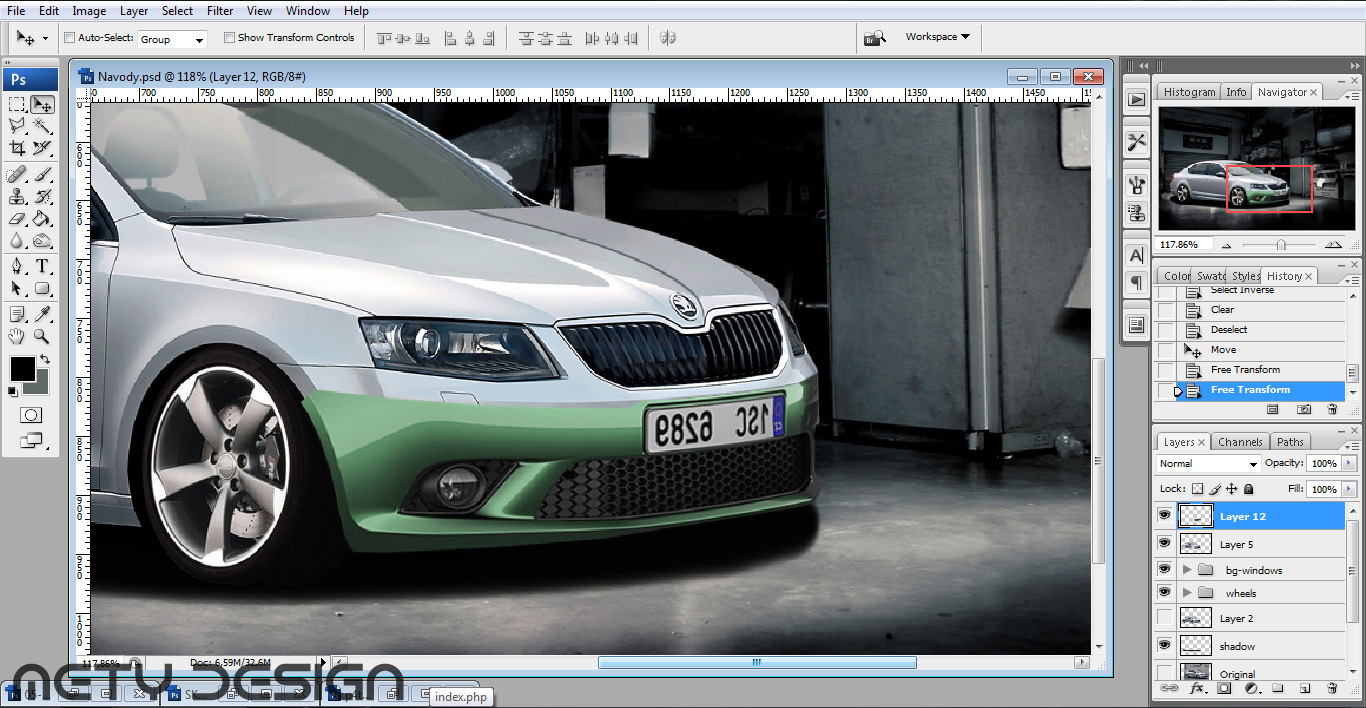Select the Notes tool

tap(17, 315)
